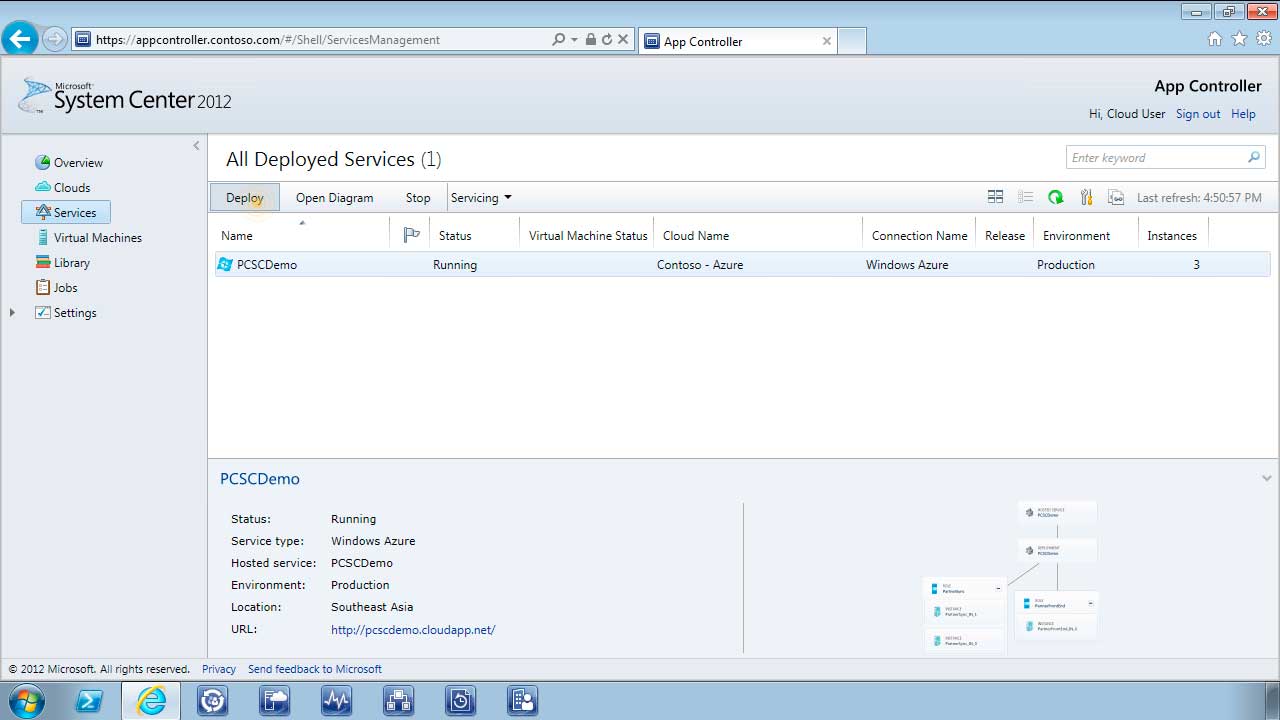This screenshot has width=1280, height=720.
Task: Expand the Settings tree arrow
Action: 12,313
